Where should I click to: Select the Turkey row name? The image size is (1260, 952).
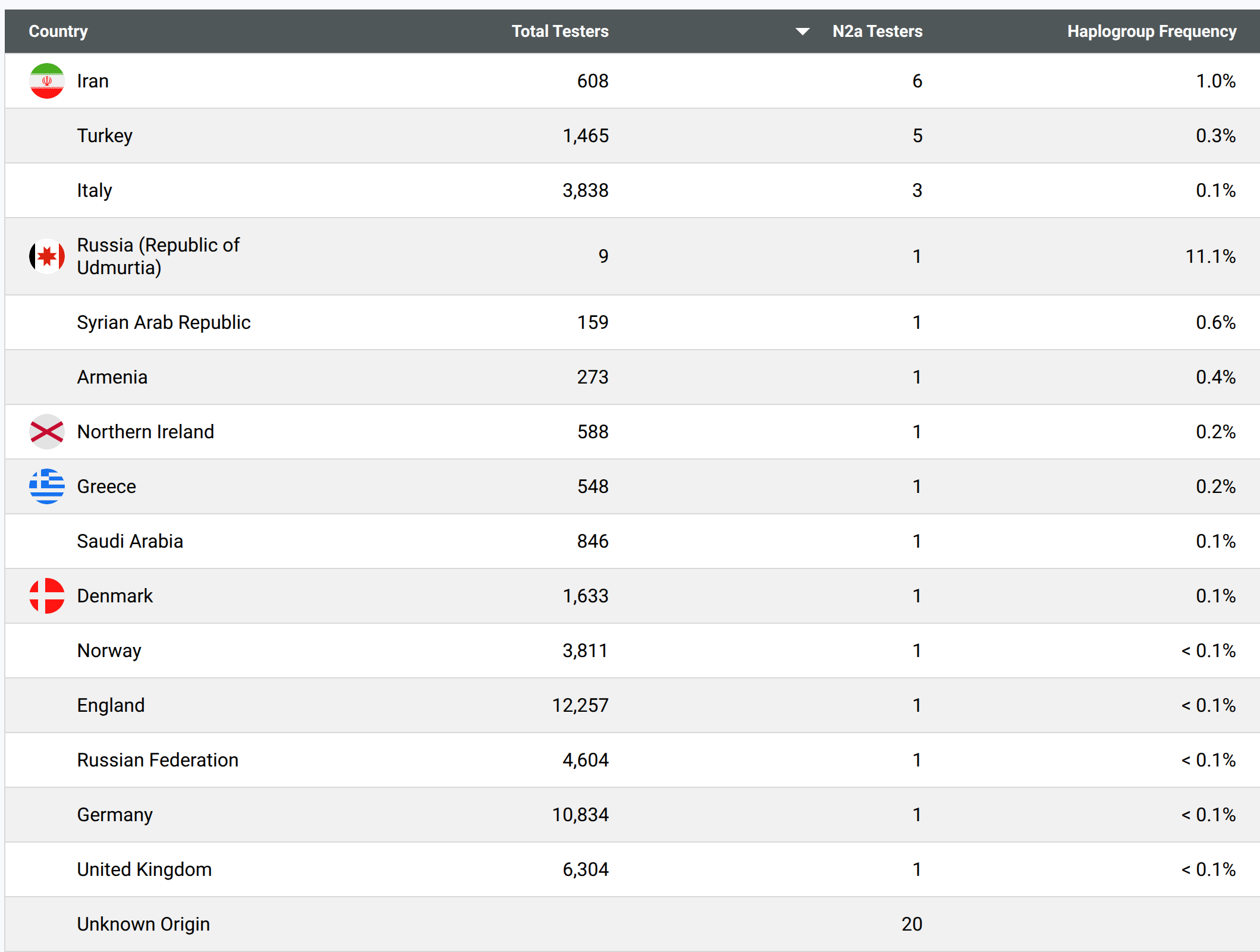[105, 136]
